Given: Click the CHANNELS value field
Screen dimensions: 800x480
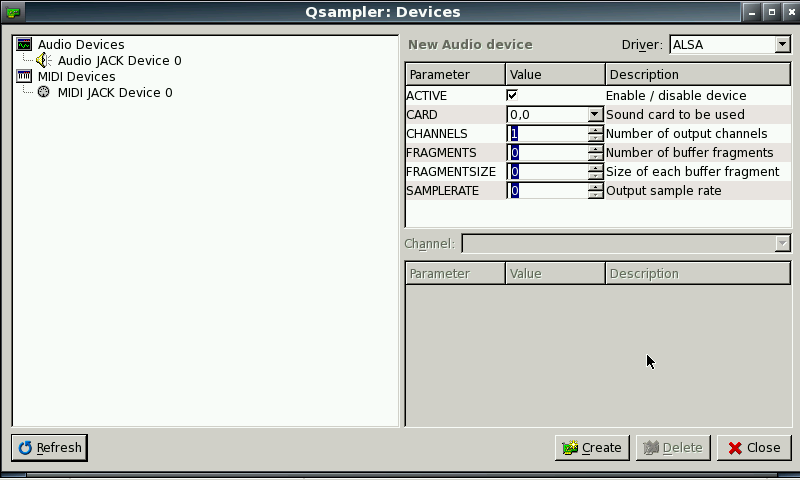Looking at the screenshot, I should tap(547, 134).
